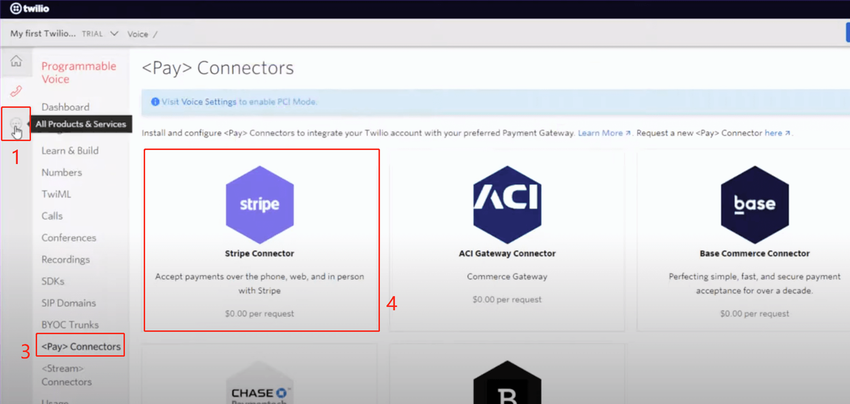Screen dimensions: 850x404
Task: Open BYOC Trunks in sidebar
Action: pyautogui.click(x=70, y=324)
